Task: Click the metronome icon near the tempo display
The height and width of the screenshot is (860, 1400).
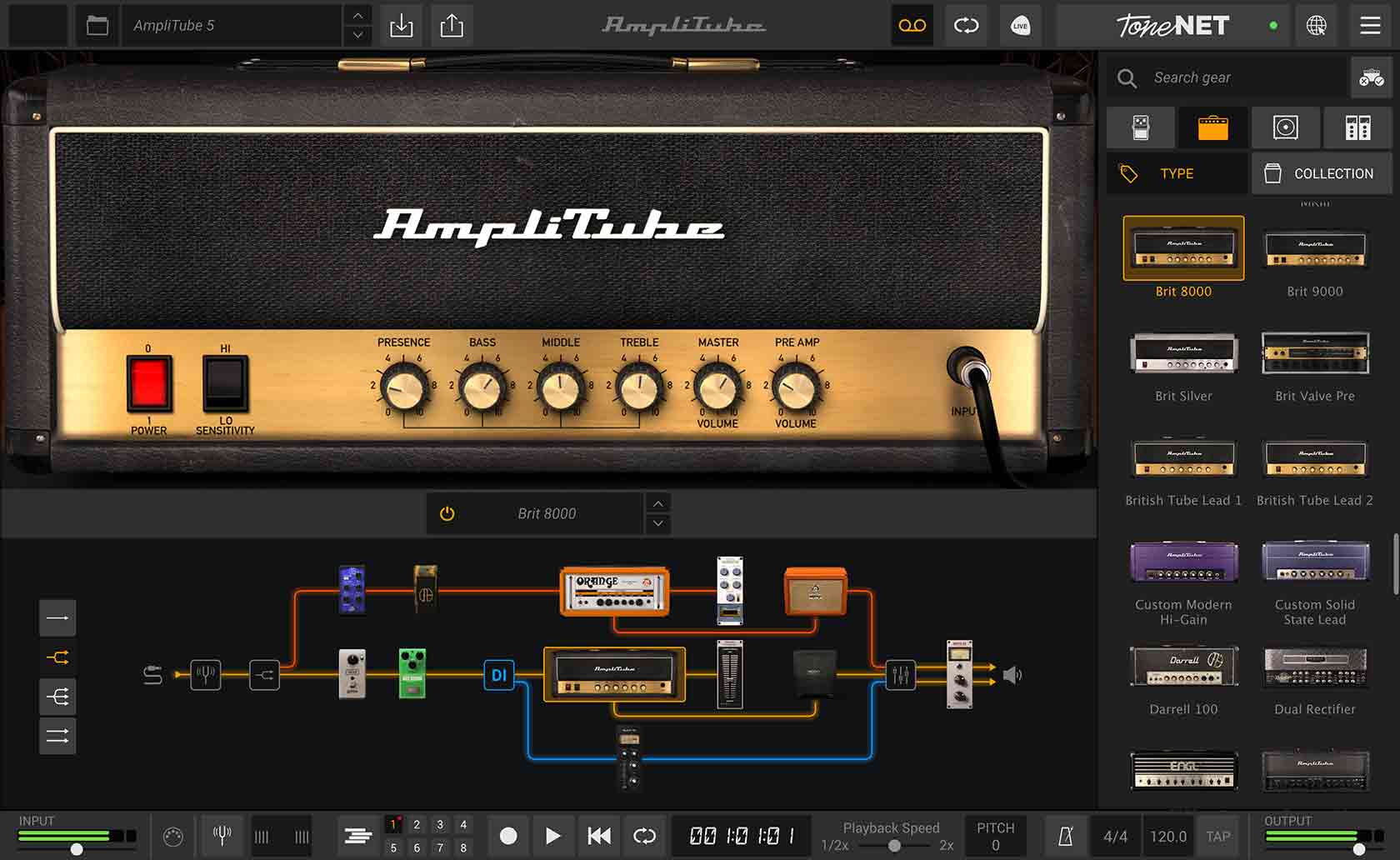Action: (1066, 836)
